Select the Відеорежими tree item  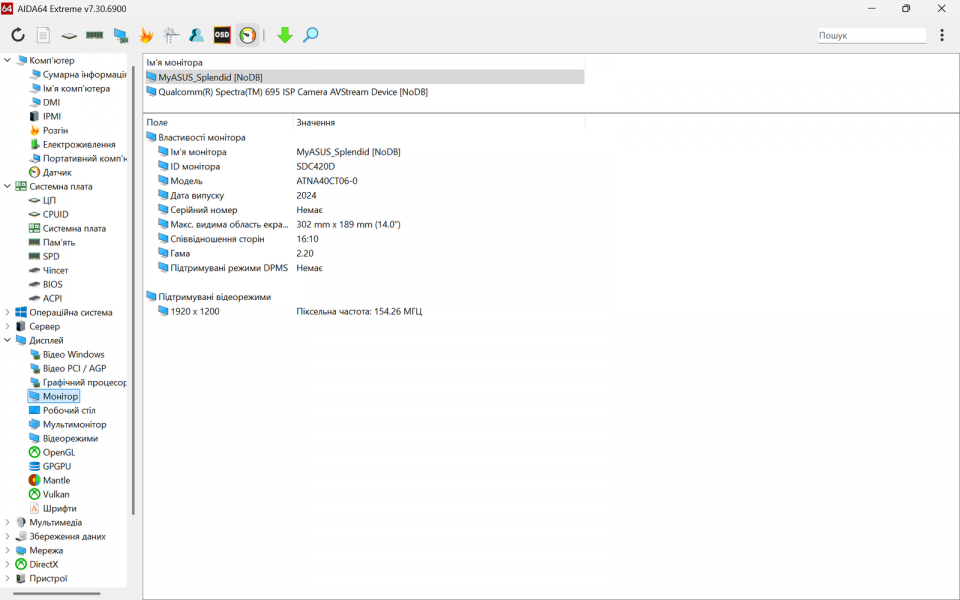[64, 439]
